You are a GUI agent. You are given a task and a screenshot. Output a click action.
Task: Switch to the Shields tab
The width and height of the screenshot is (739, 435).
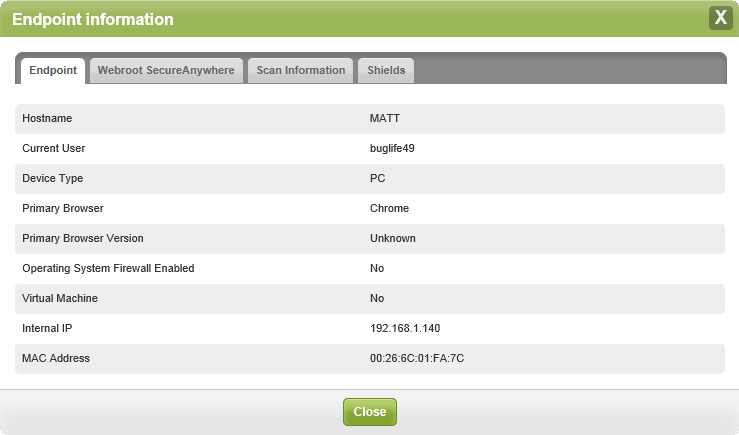tap(386, 71)
